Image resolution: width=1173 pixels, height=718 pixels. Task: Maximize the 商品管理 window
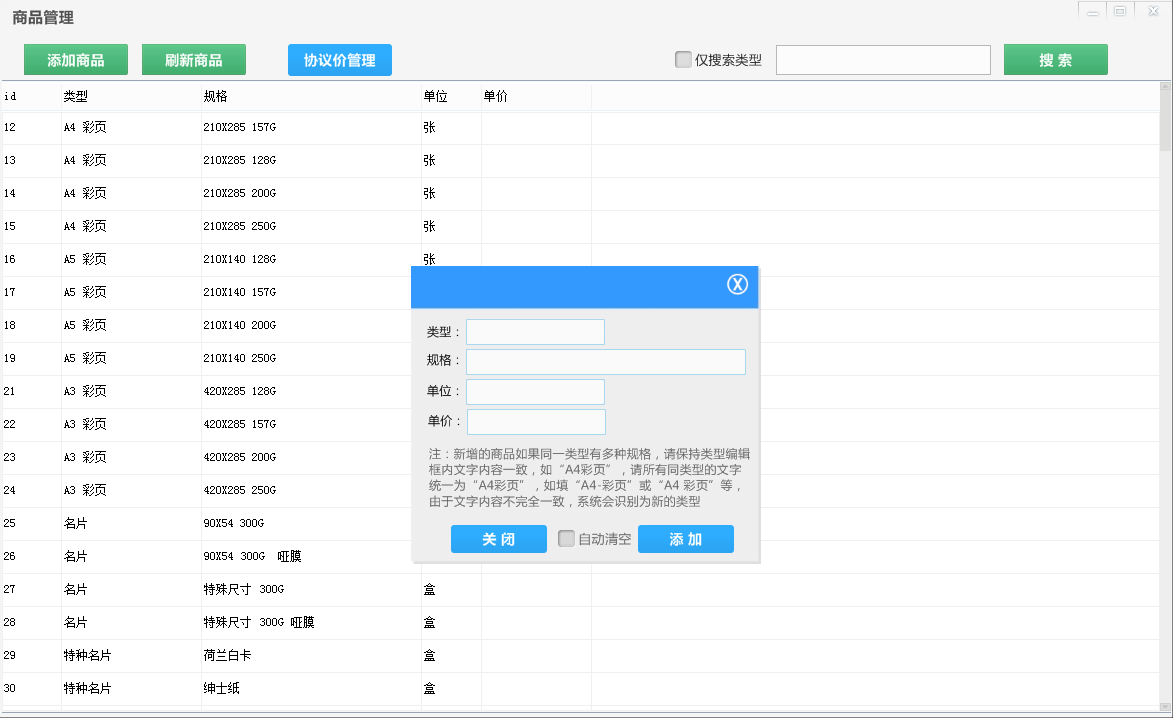(1120, 12)
